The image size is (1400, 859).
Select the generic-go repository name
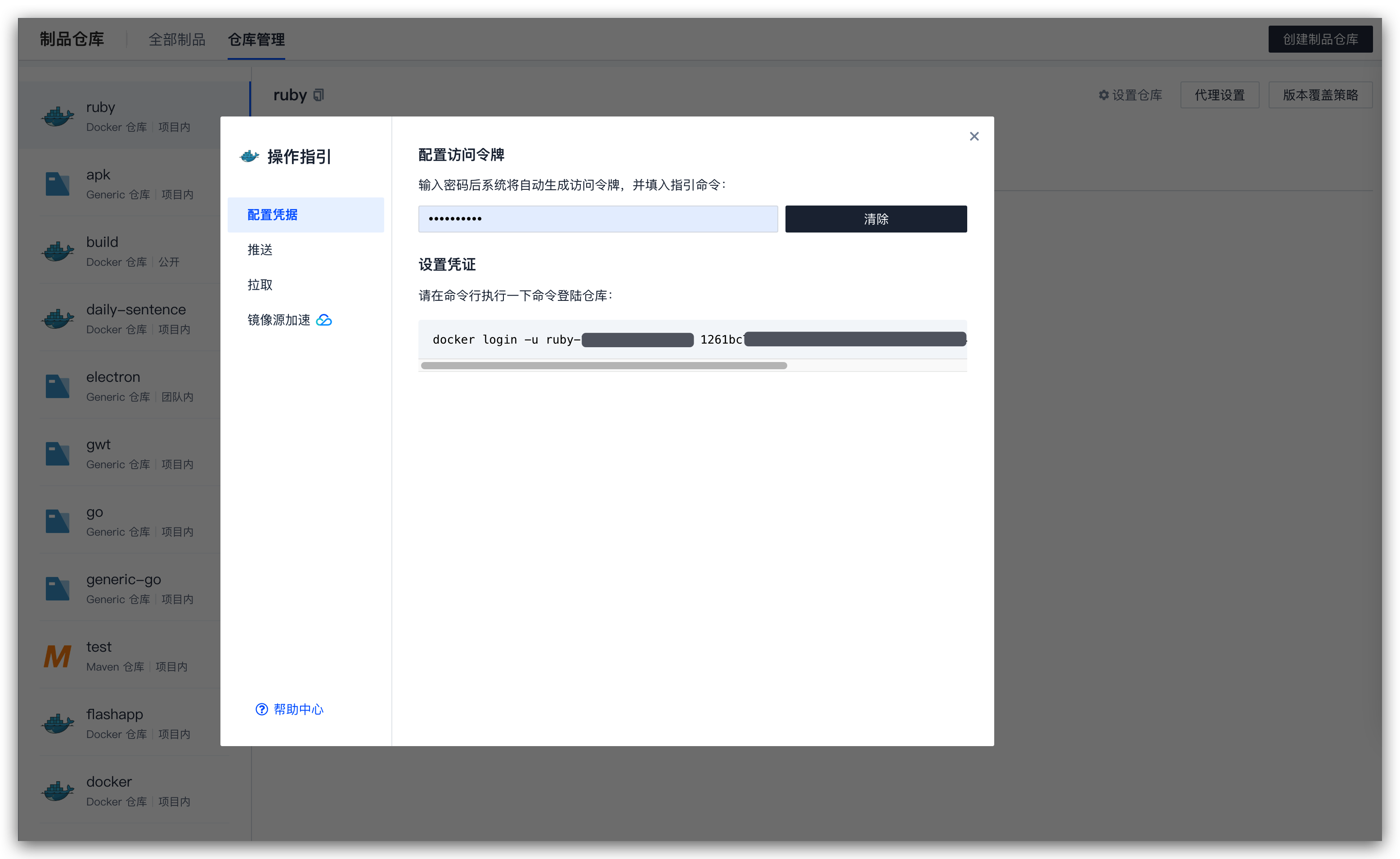click(x=124, y=579)
